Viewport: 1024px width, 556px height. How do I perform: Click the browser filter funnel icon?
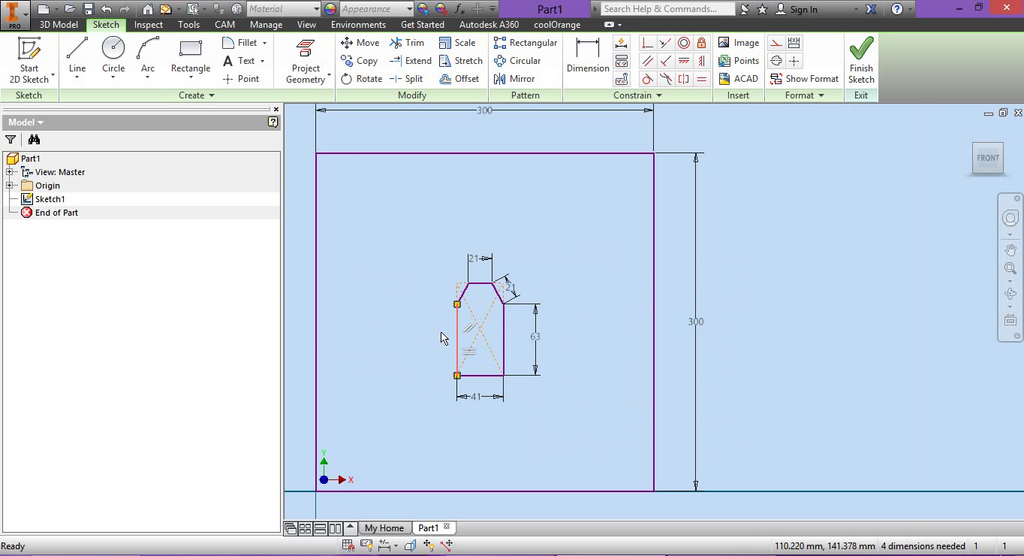[10, 140]
